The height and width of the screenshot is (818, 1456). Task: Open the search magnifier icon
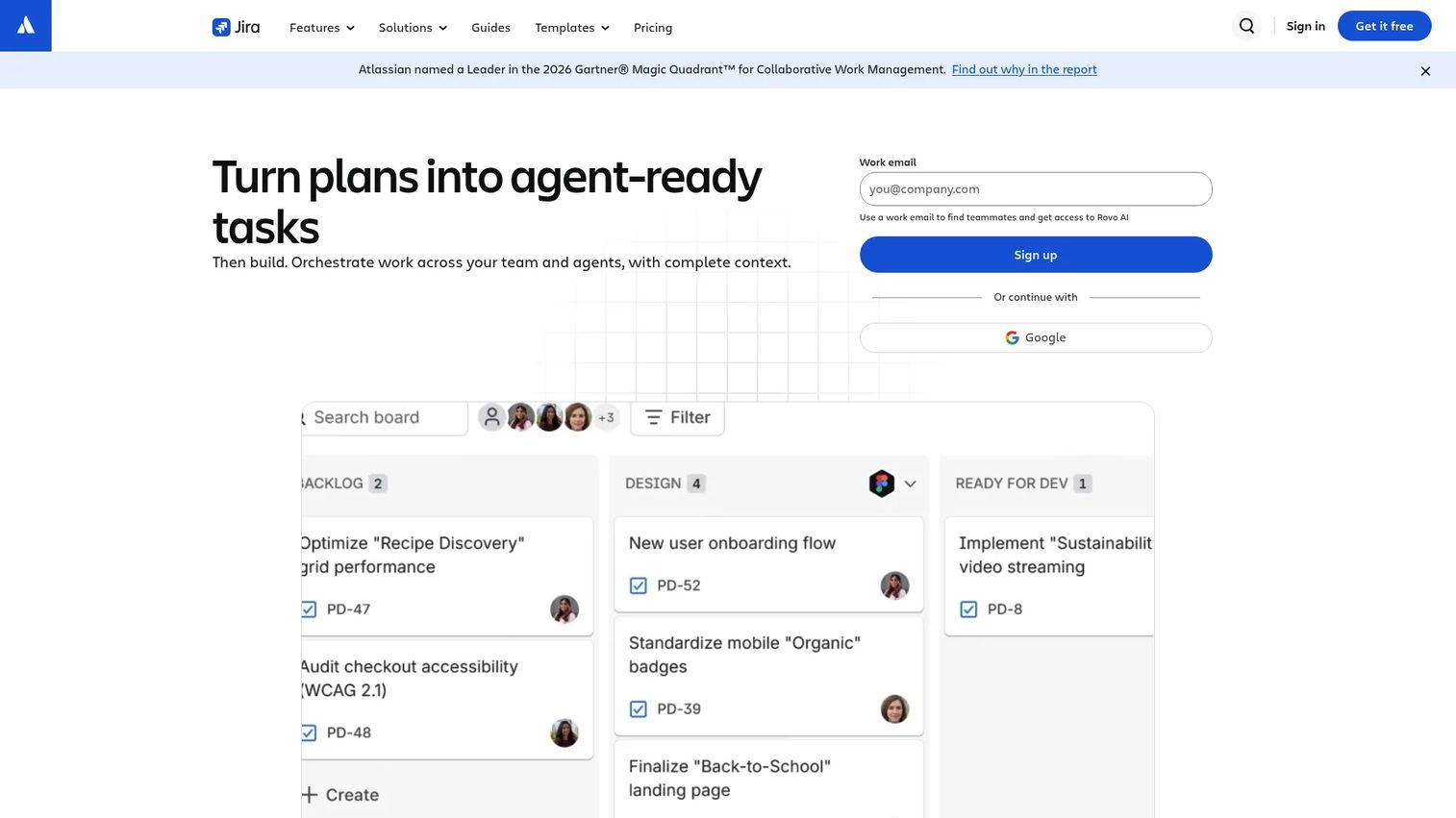point(1246,26)
